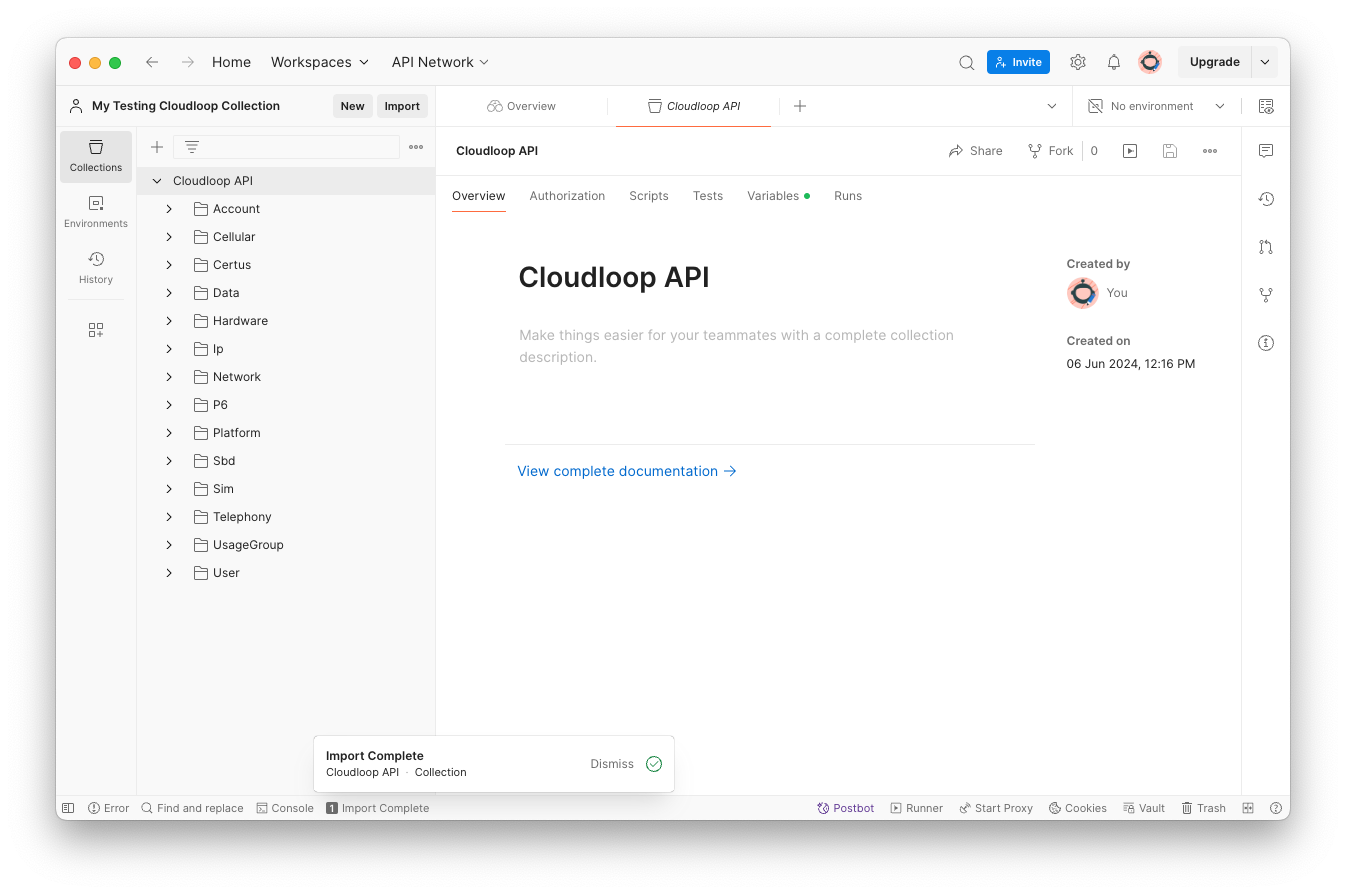Open the tabs list chevron dropdown

1052,106
